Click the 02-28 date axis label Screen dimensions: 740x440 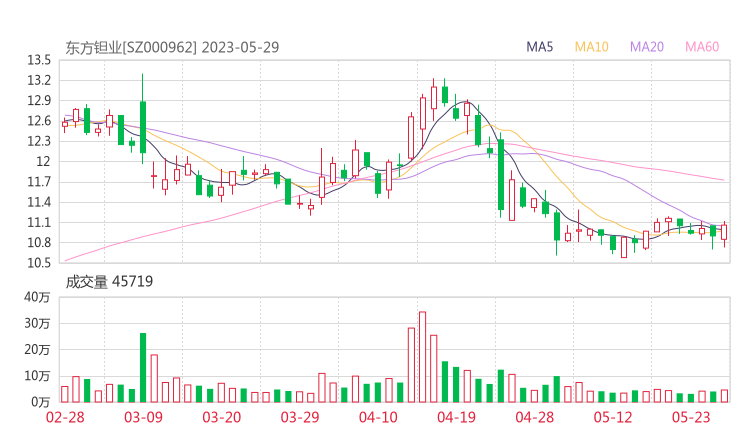(65, 417)
